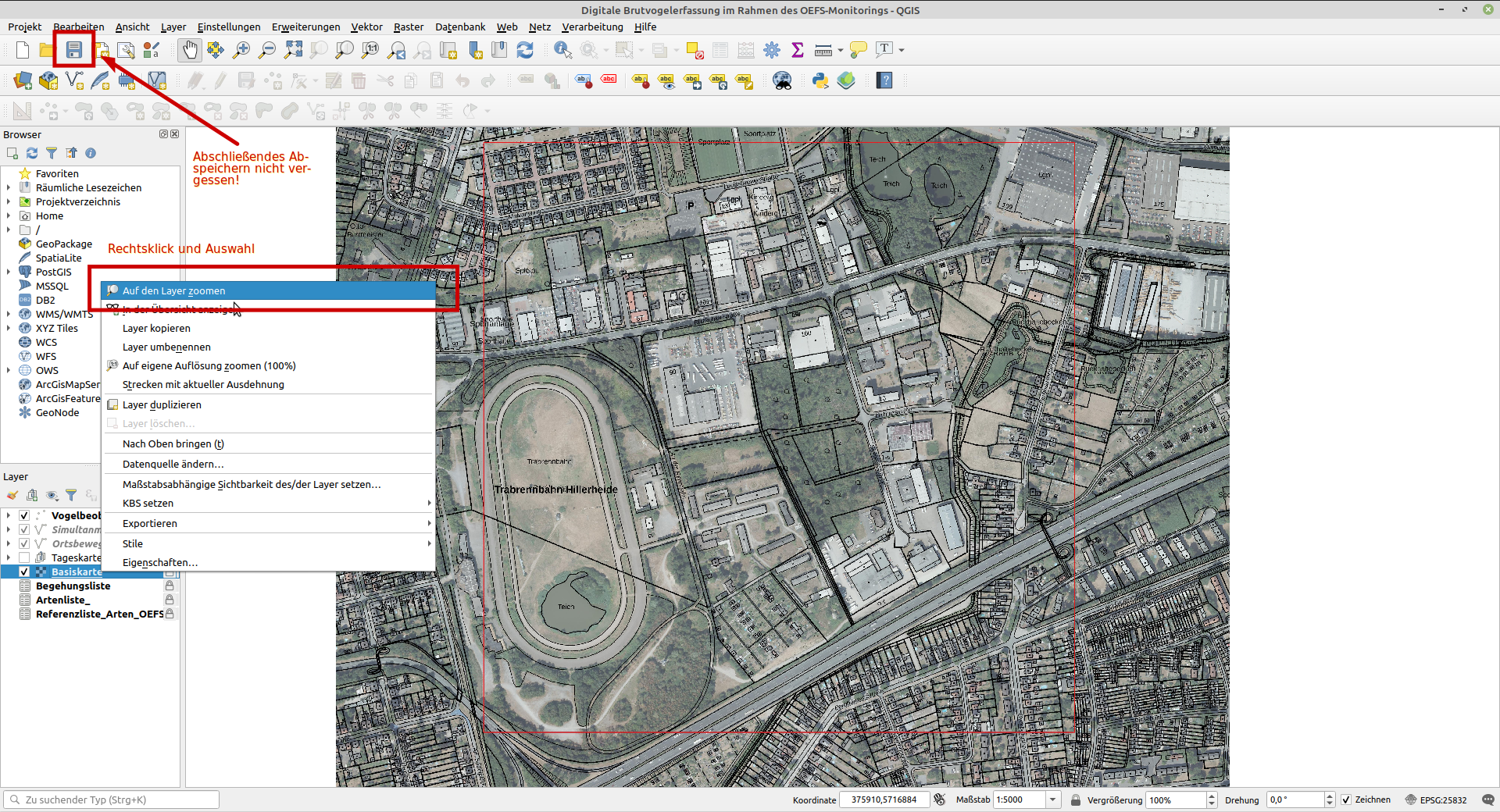Click the Browser panel refresh icon
Image resolution: width=1500 pixels, height=812 pixels.
pos(32,153)
